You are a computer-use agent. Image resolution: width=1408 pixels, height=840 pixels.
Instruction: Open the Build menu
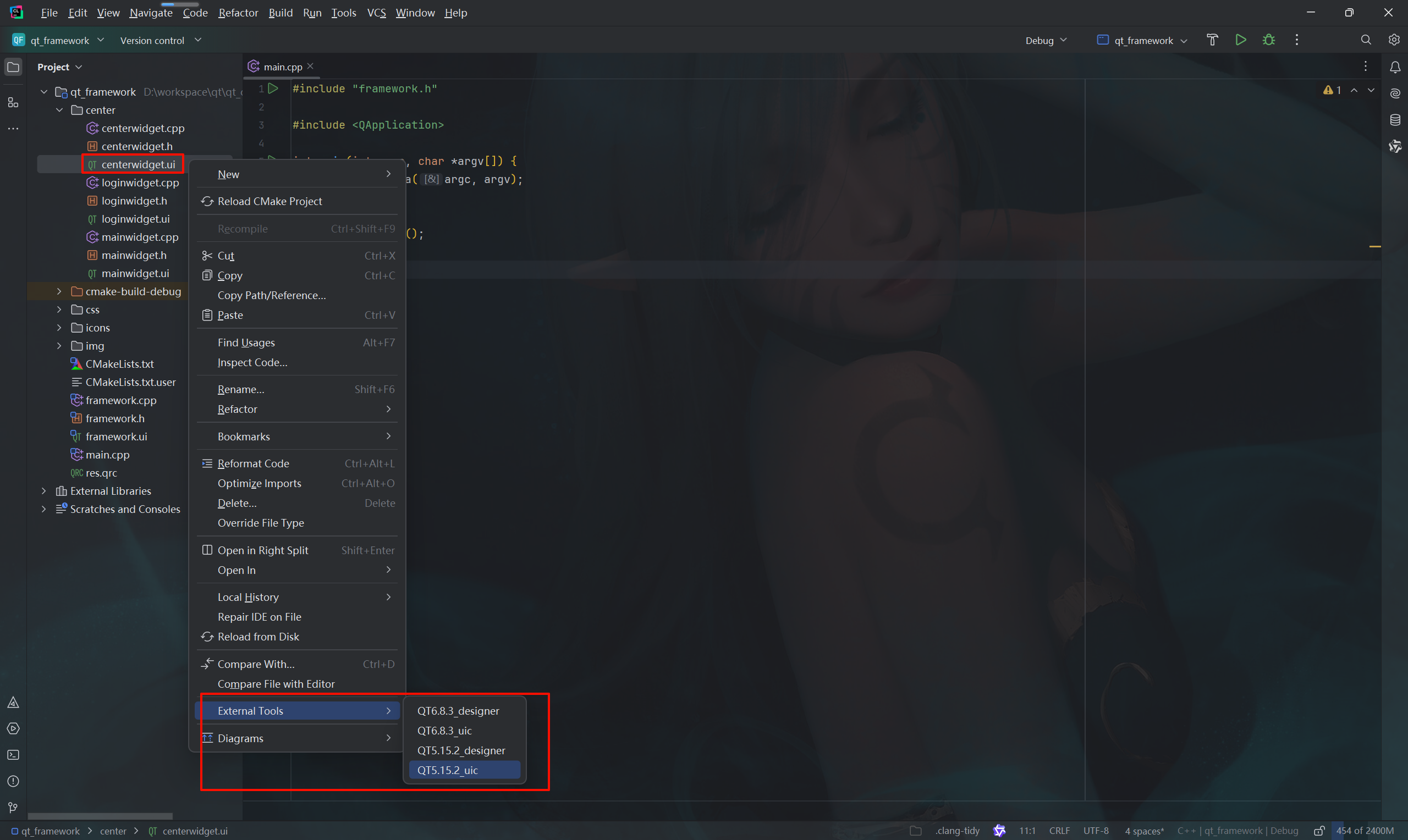point(280,13)
